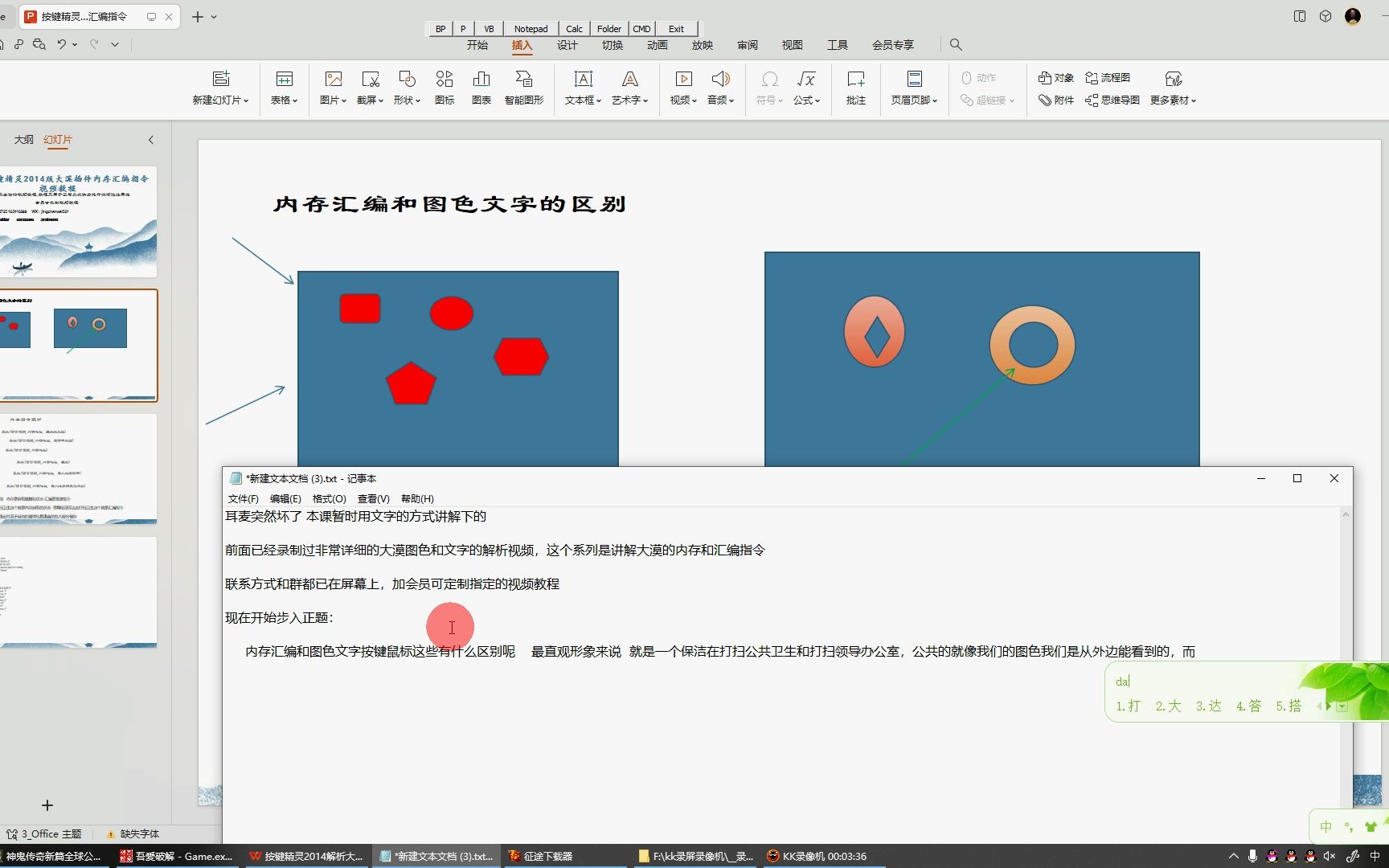
Task: Open 页眉页脚 header and footer
Action: click(915, 79)
